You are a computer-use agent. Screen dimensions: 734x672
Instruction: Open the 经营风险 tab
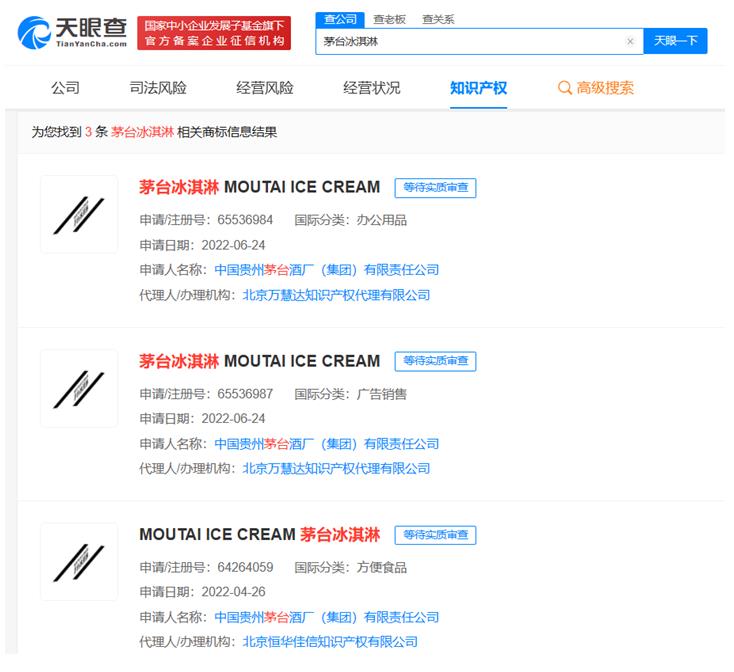tap(264, 88)
